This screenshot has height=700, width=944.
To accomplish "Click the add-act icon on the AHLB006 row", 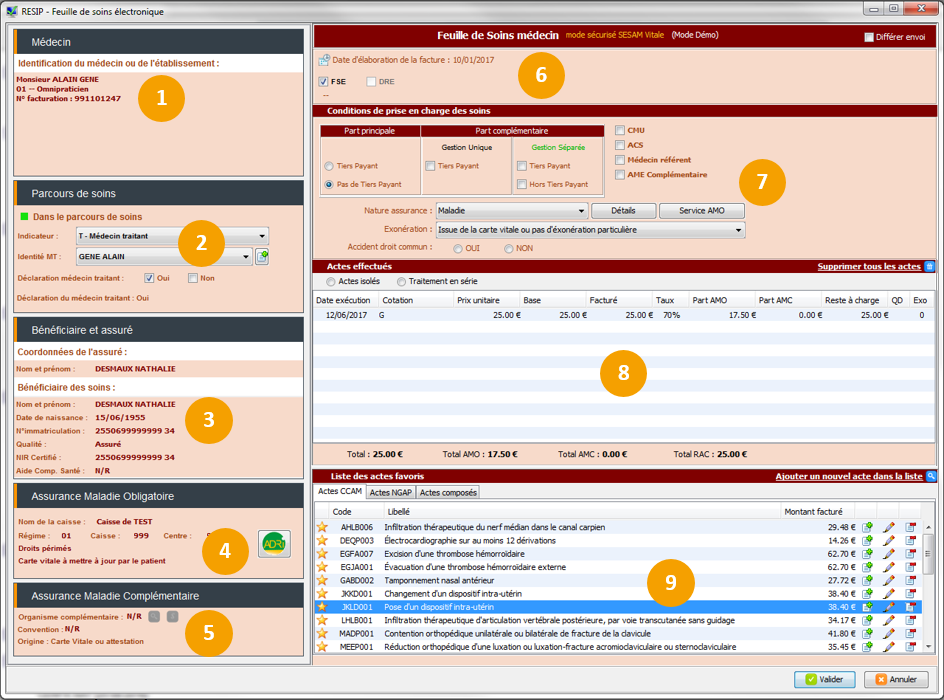I will click(x=867, y=527).
